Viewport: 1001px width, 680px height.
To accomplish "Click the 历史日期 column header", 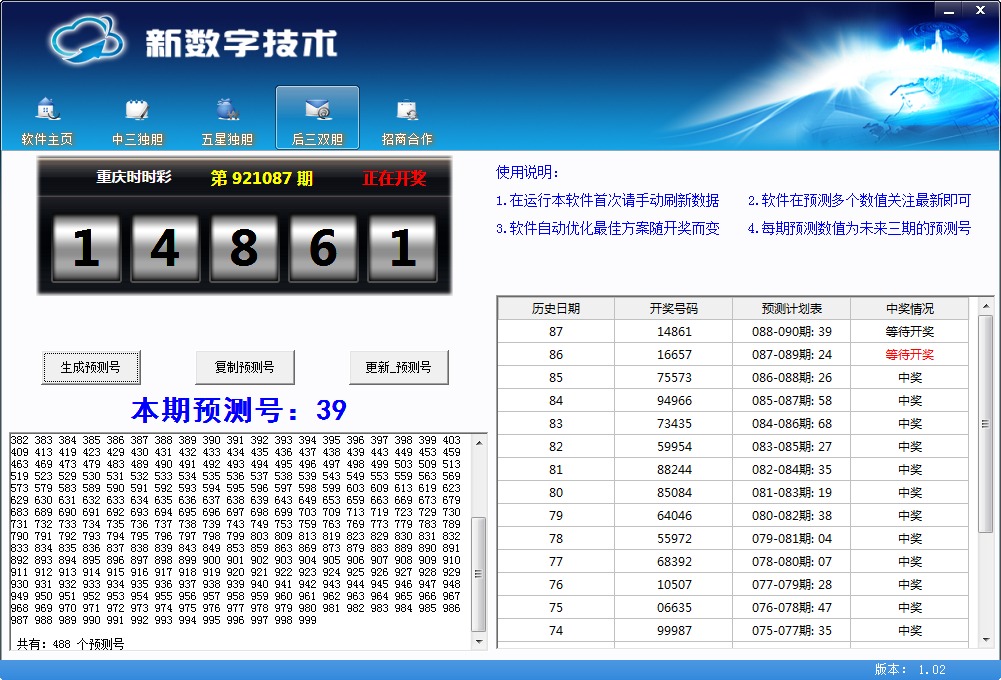I will click(555, 308).
